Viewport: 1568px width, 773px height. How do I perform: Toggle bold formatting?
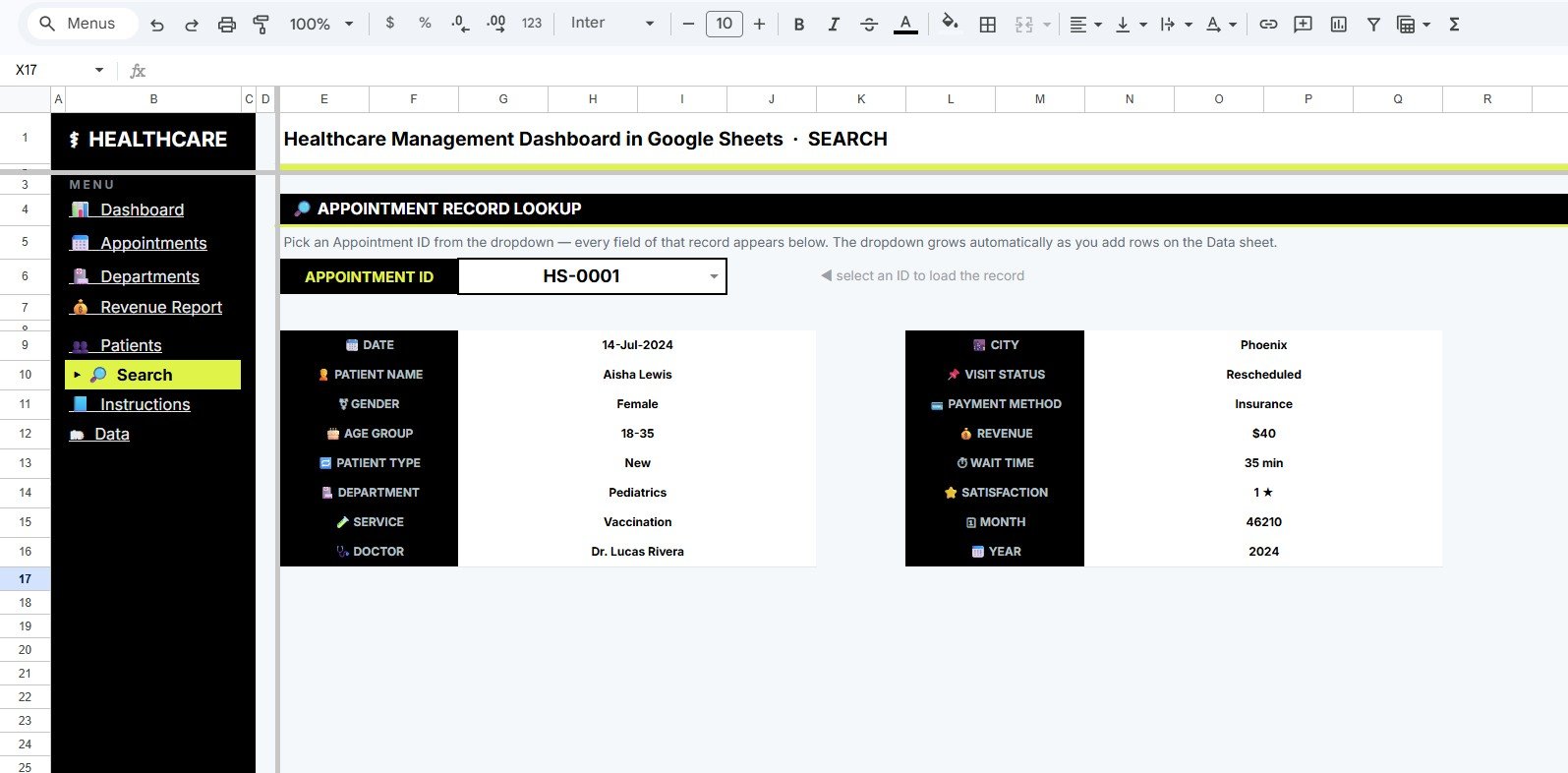click(799, 24)
